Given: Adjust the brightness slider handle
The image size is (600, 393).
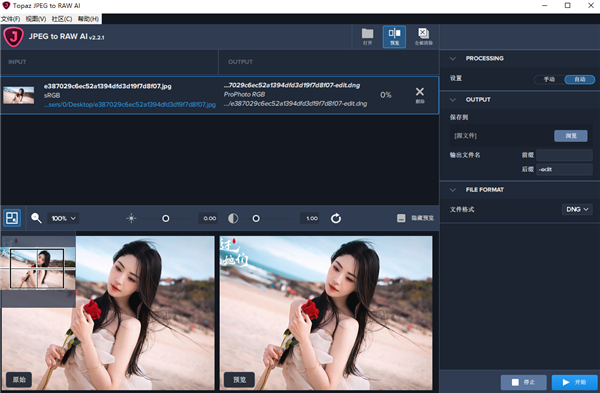Looking at the screenshot, I should [x=166, y=219].
